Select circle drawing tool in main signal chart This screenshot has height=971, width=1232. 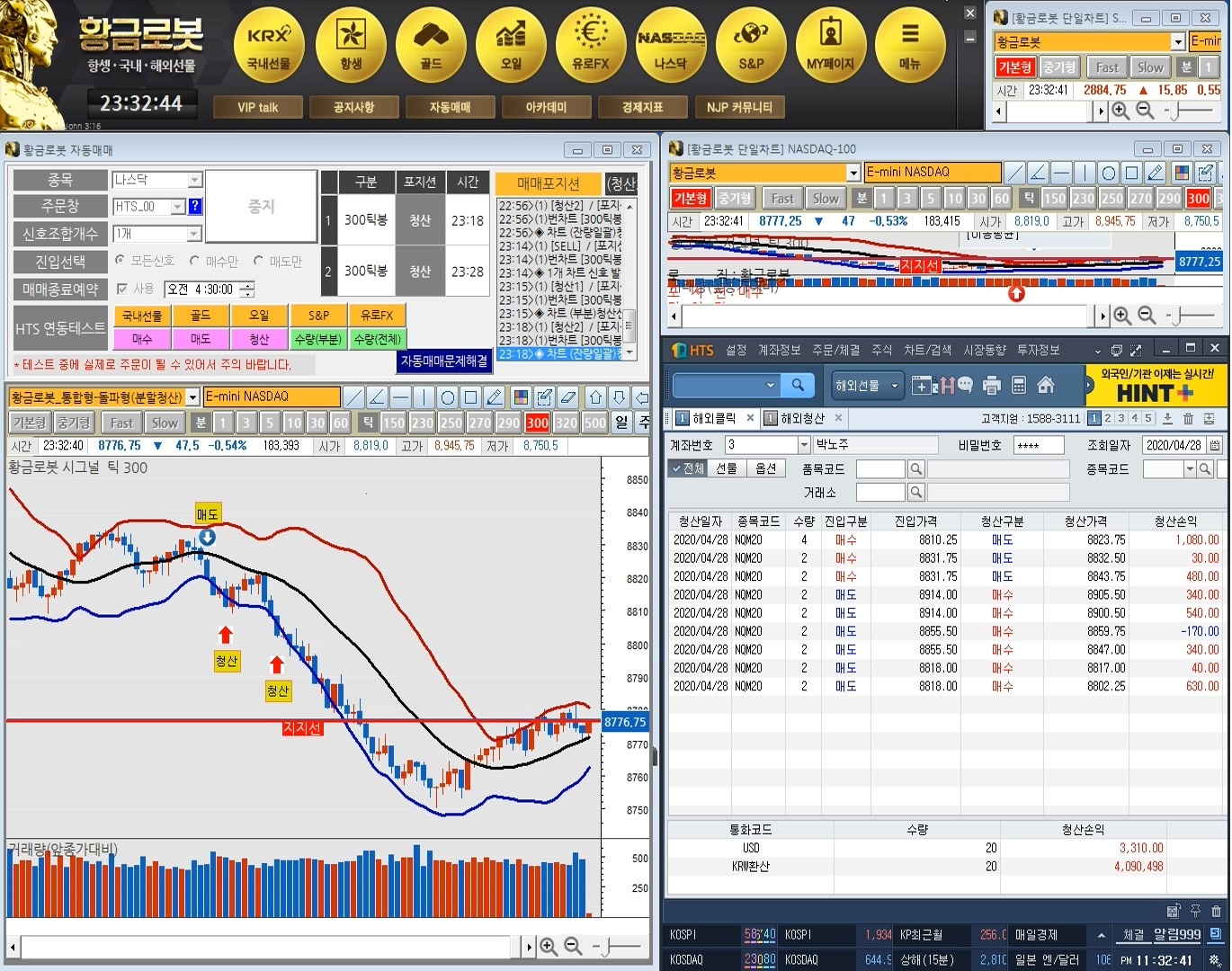pyautogui.click(x=448, y=397)
